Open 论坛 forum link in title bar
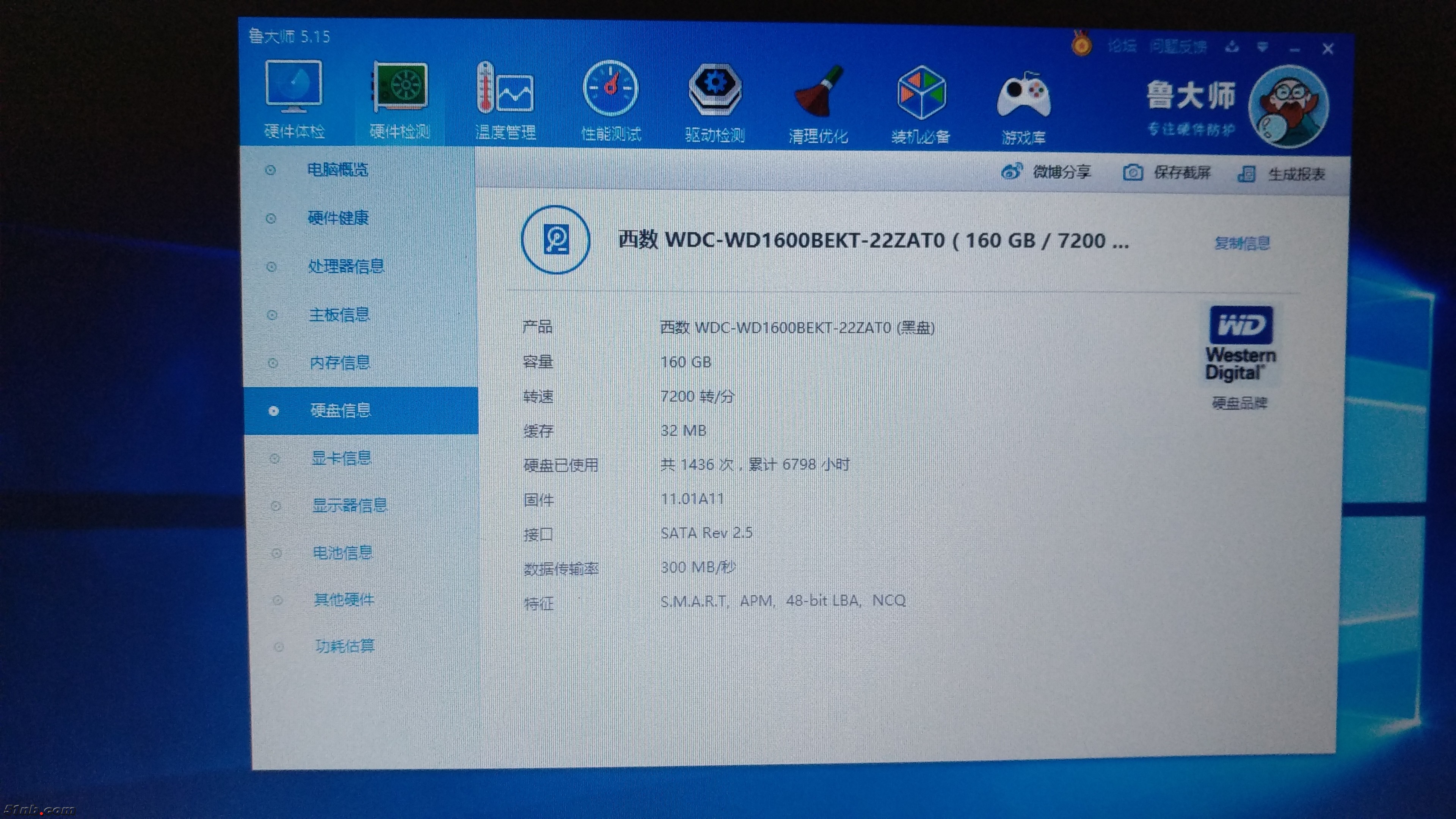This screenshot has height=819, width=1456. 1122,46
